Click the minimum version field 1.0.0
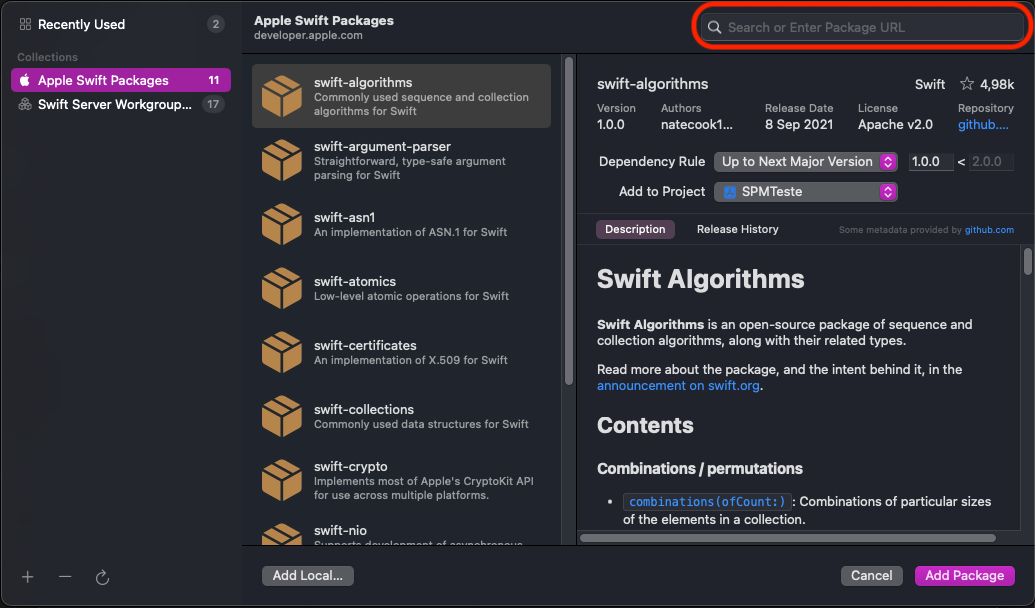Viewport: 1035px width, 608px height. pos(931,162)
